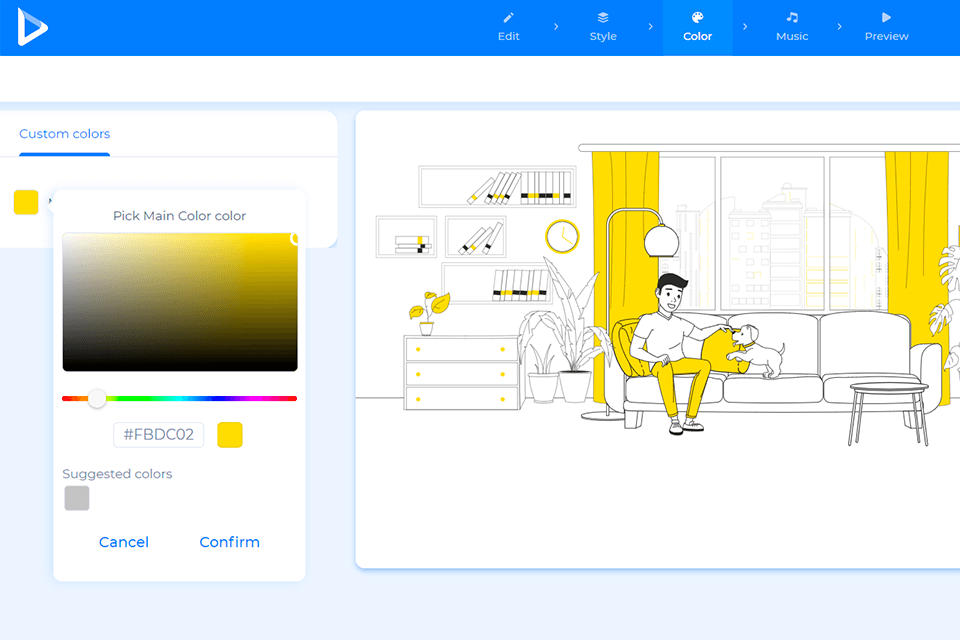The width and height of the screenshot is (960, 640).
Task: Cancel the color picker
Action: (123, 541)
